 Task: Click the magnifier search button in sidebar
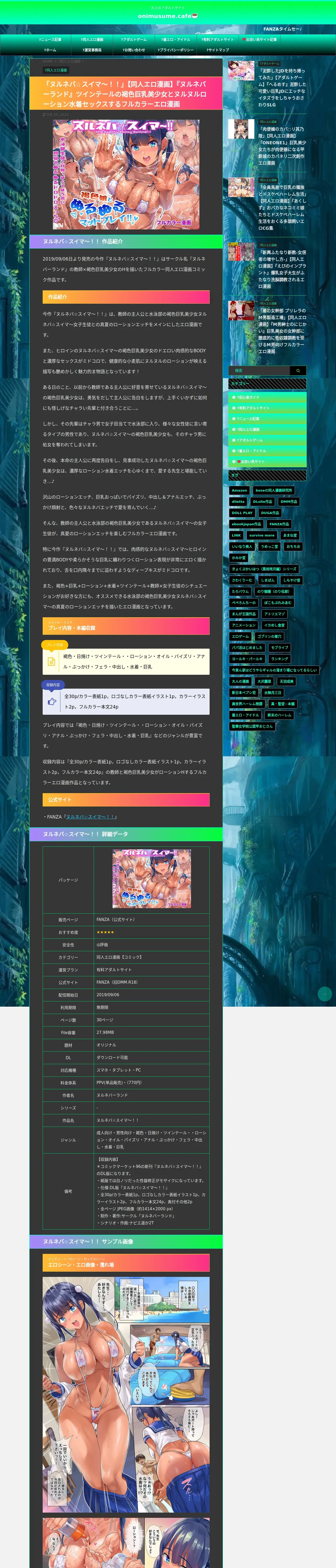[298, 370]
